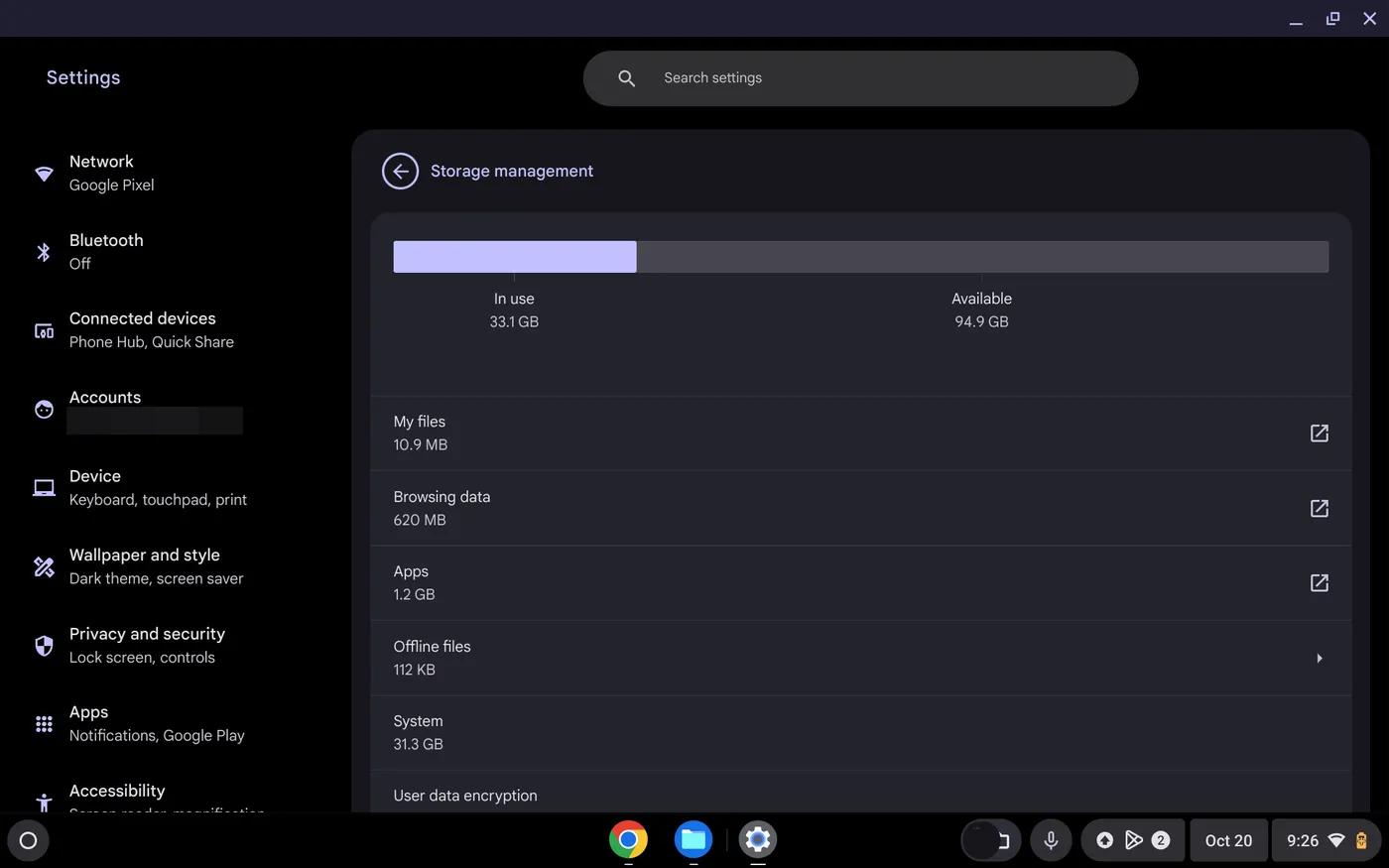1389x868 pixels.
Task: Open quick settings from the 9:26 clock
Action: tap(1303, 840)
